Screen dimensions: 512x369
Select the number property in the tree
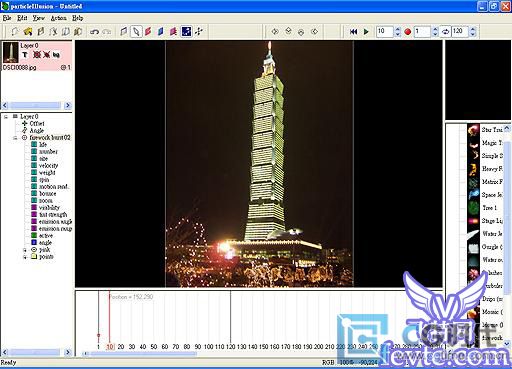pyautogui.click(x=48, y=152)
